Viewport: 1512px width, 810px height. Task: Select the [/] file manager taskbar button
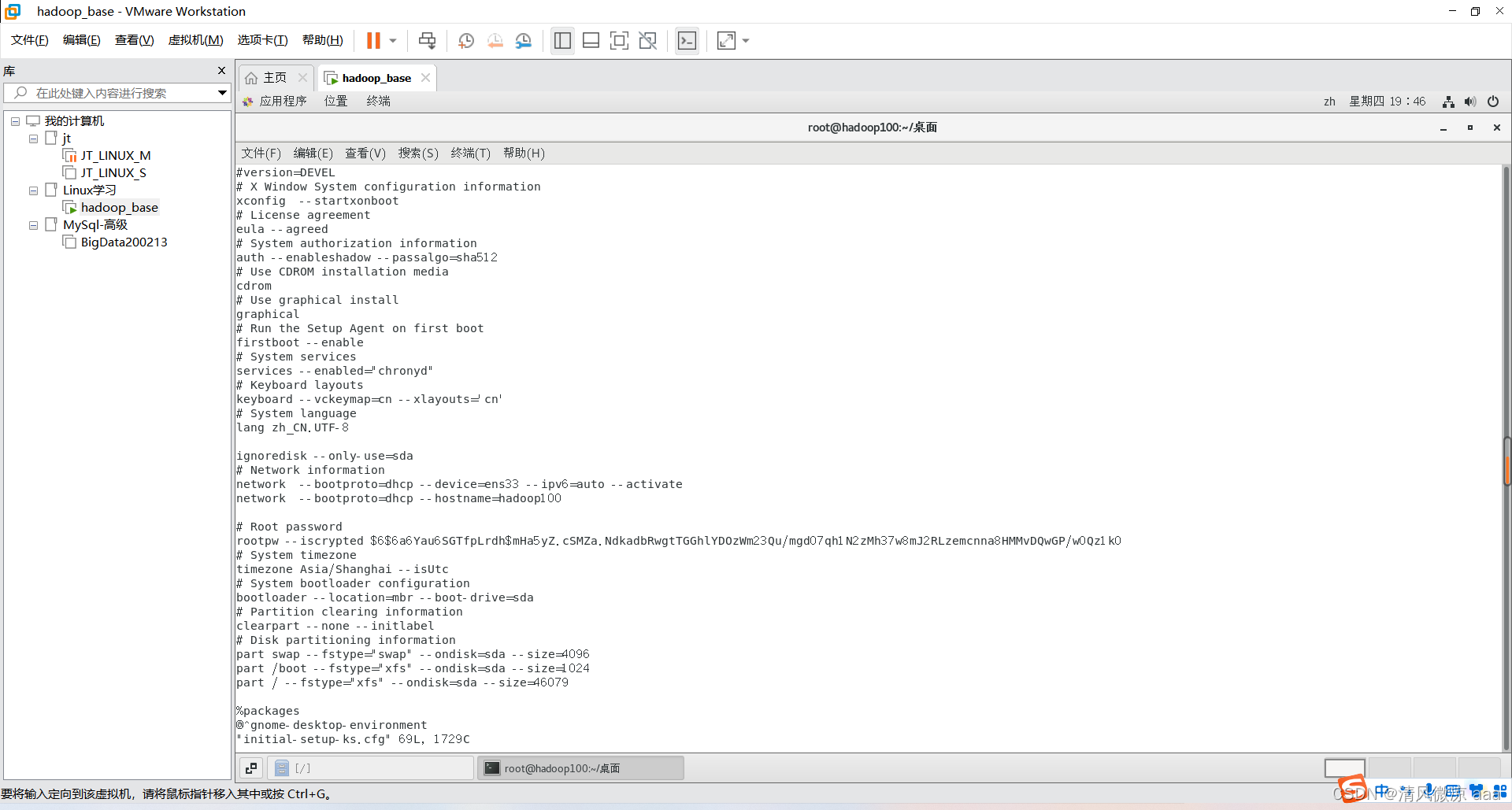[371, 768]
